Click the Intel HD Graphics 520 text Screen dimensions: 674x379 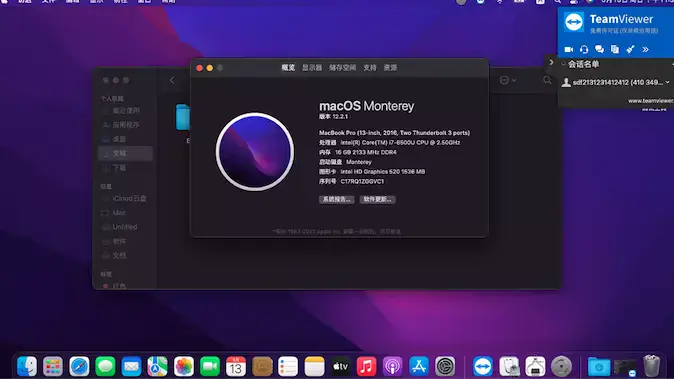(383, 171)
